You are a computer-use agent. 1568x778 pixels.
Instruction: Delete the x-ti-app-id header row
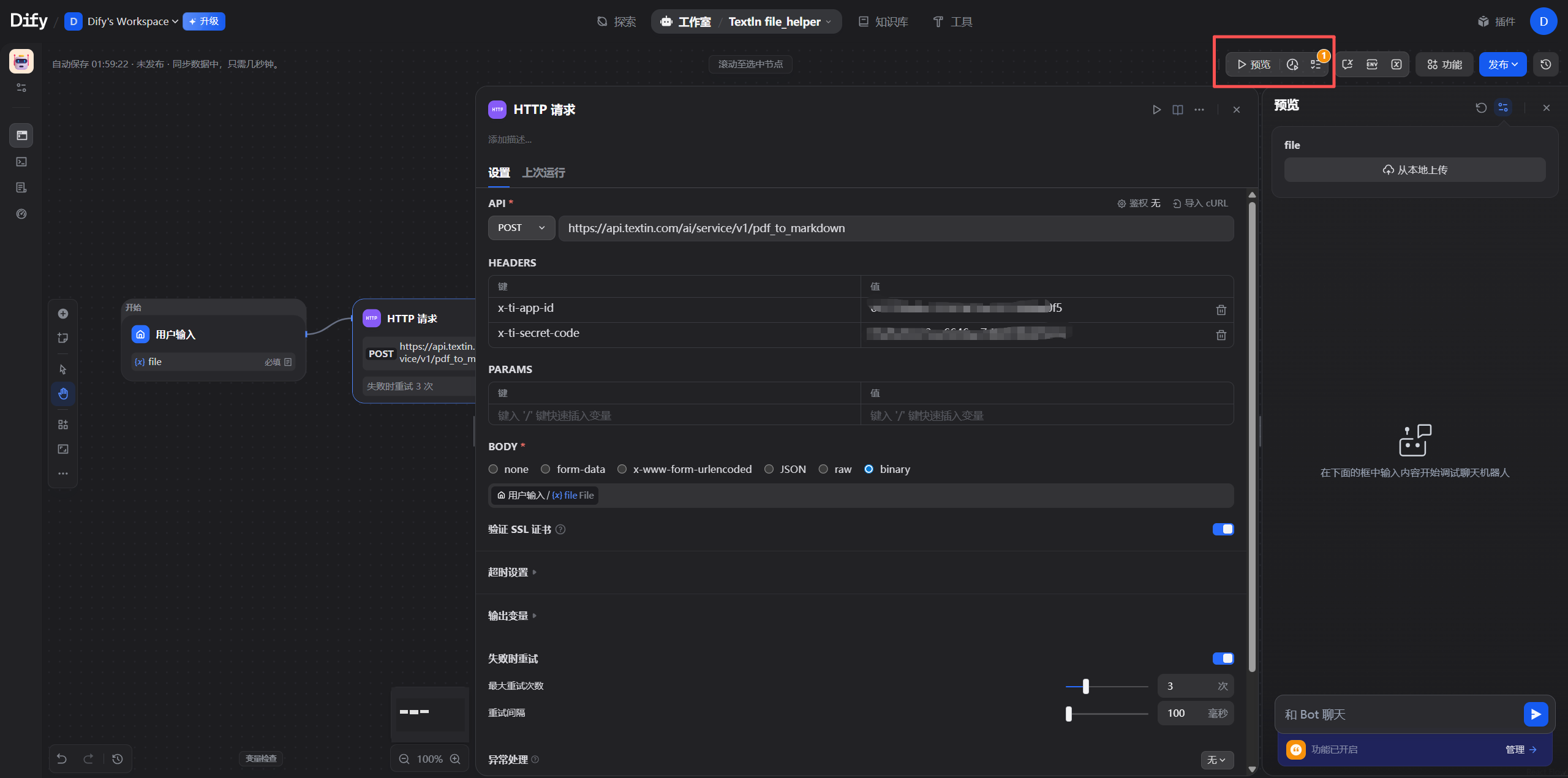pos(1221,310)
